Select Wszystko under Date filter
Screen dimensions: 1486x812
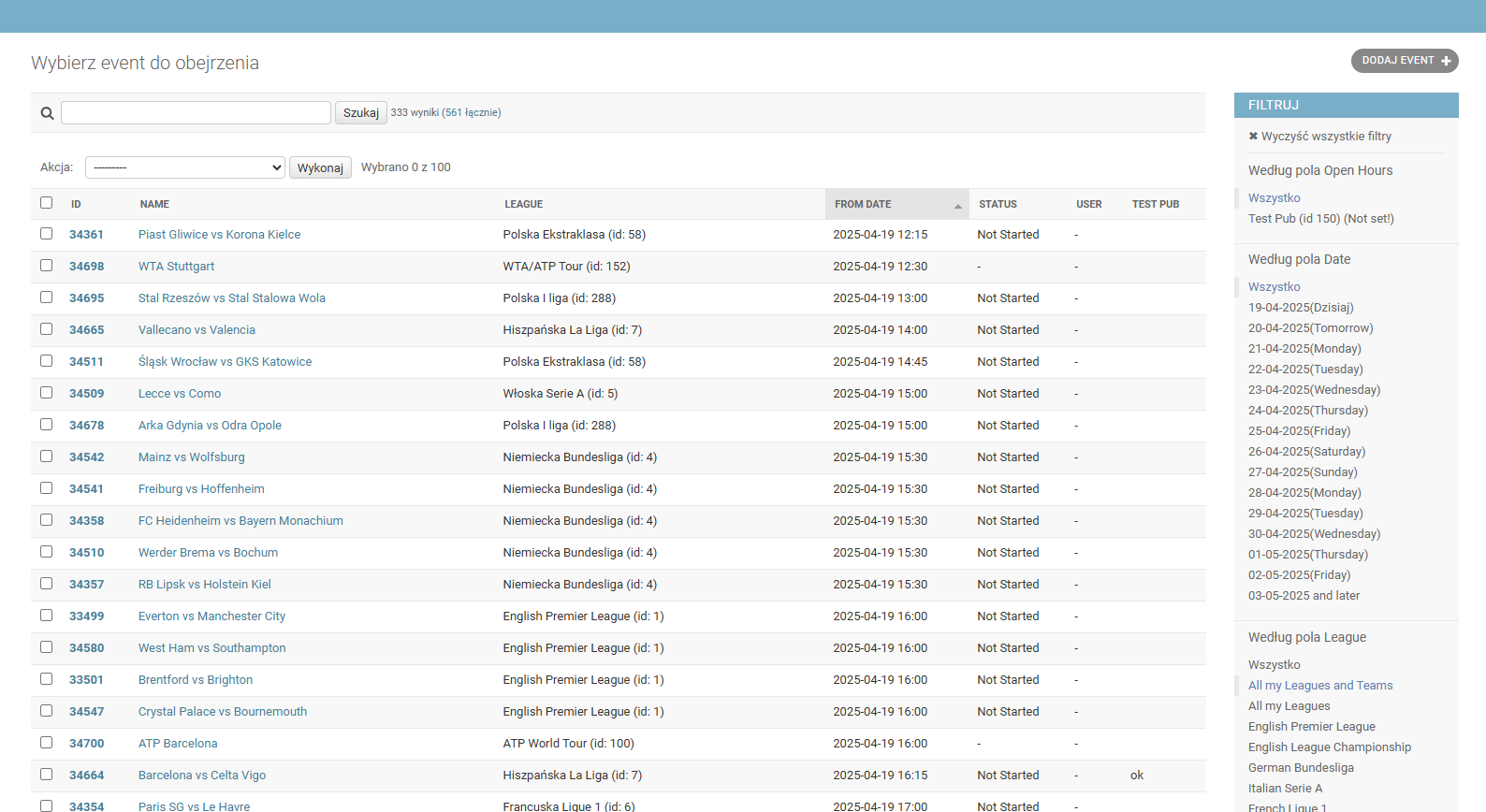1274,287
